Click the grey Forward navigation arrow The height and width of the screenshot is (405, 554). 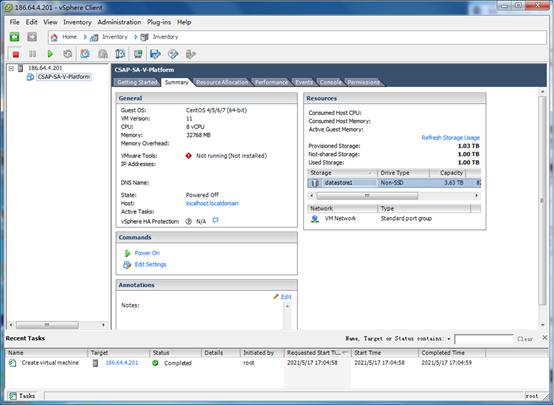[x=32, y=37]
